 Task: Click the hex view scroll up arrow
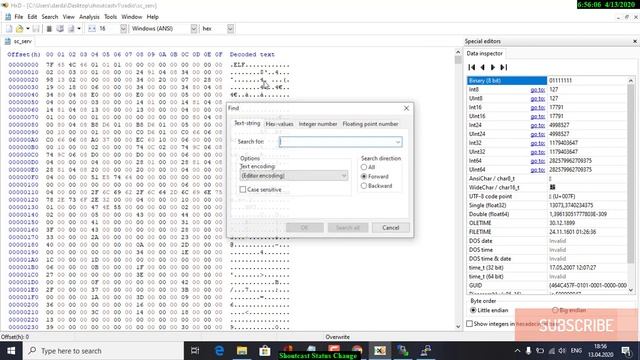(458, 53)
